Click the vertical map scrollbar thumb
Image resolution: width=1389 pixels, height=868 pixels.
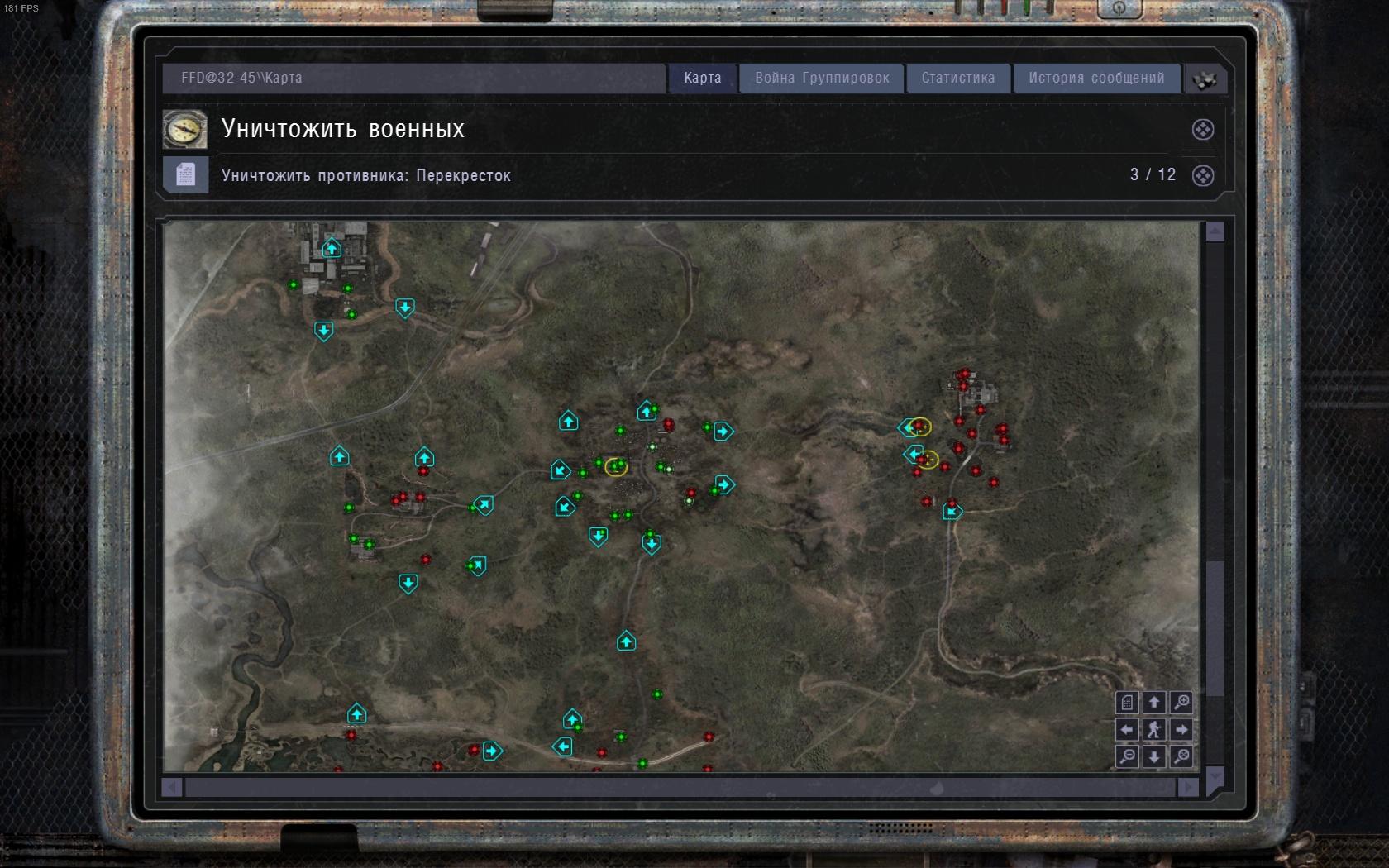1215,628
